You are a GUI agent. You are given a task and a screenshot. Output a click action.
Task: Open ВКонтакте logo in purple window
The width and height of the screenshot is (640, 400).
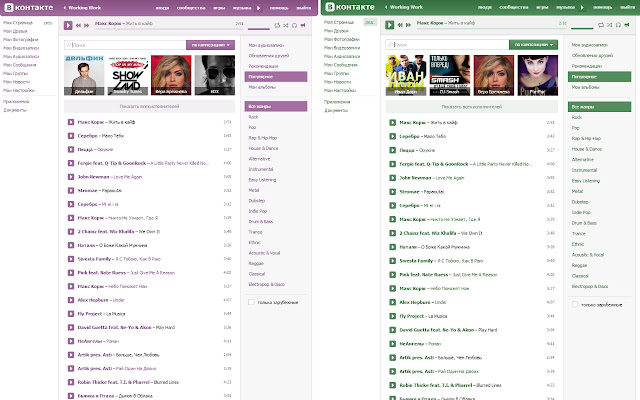[29, 7]
